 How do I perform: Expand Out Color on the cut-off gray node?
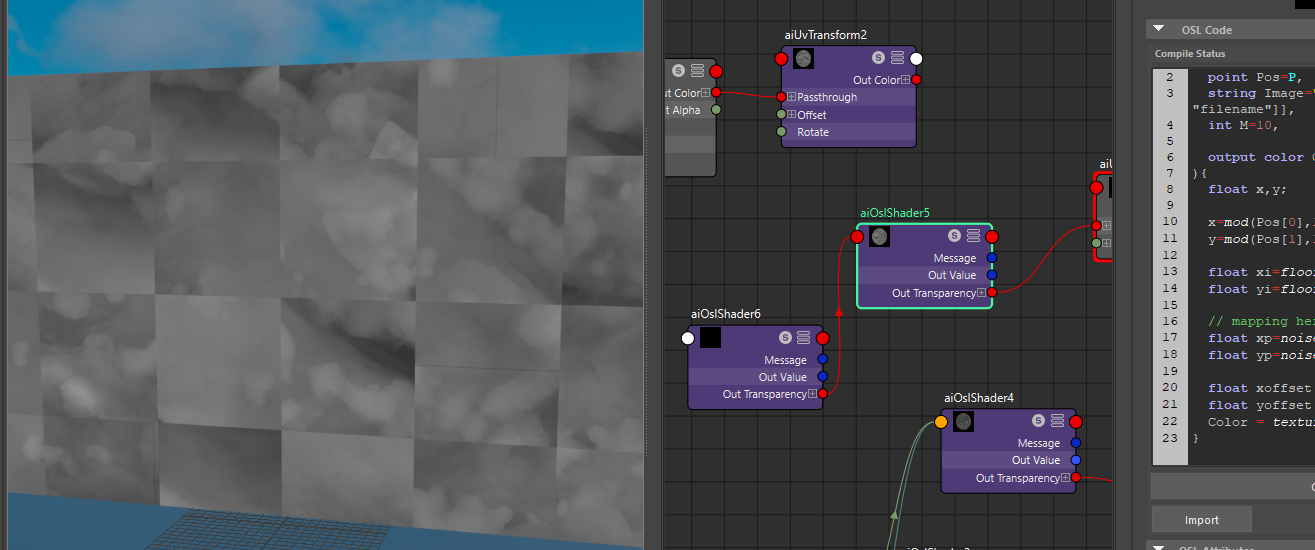coord(705,93)
